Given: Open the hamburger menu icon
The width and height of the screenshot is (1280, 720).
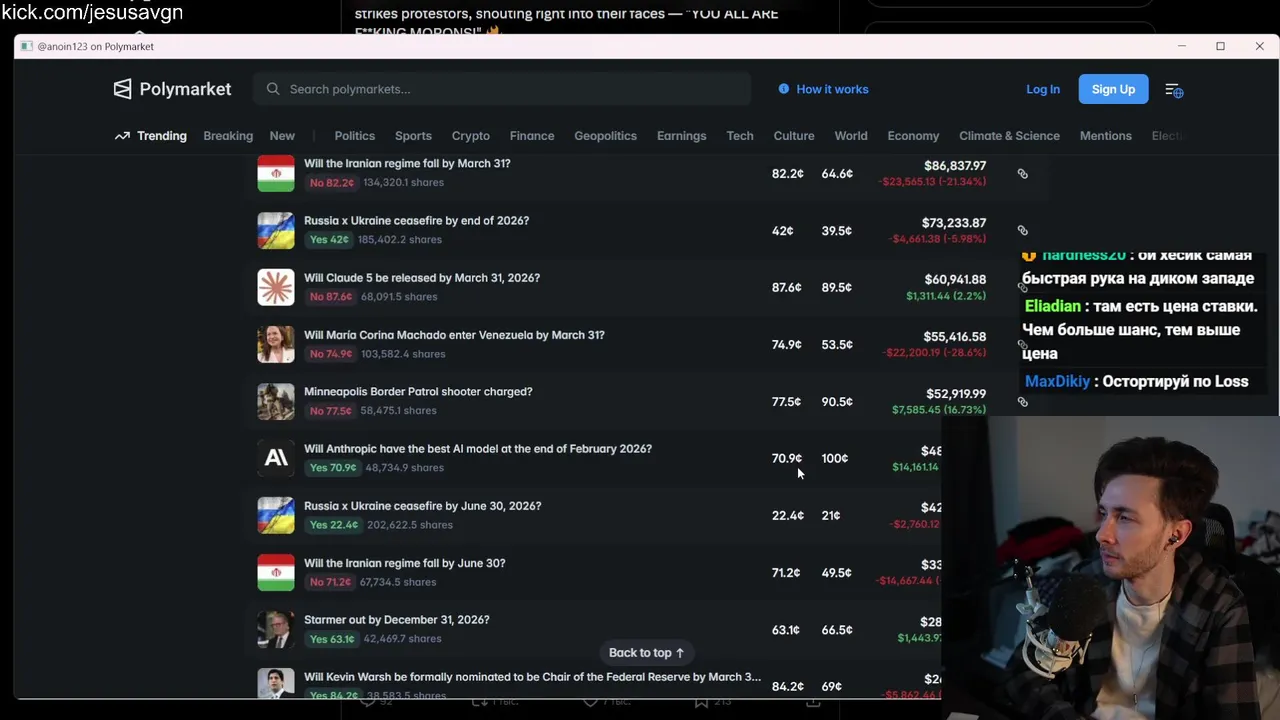Looking at the screenshot, I should point(1173,89).
